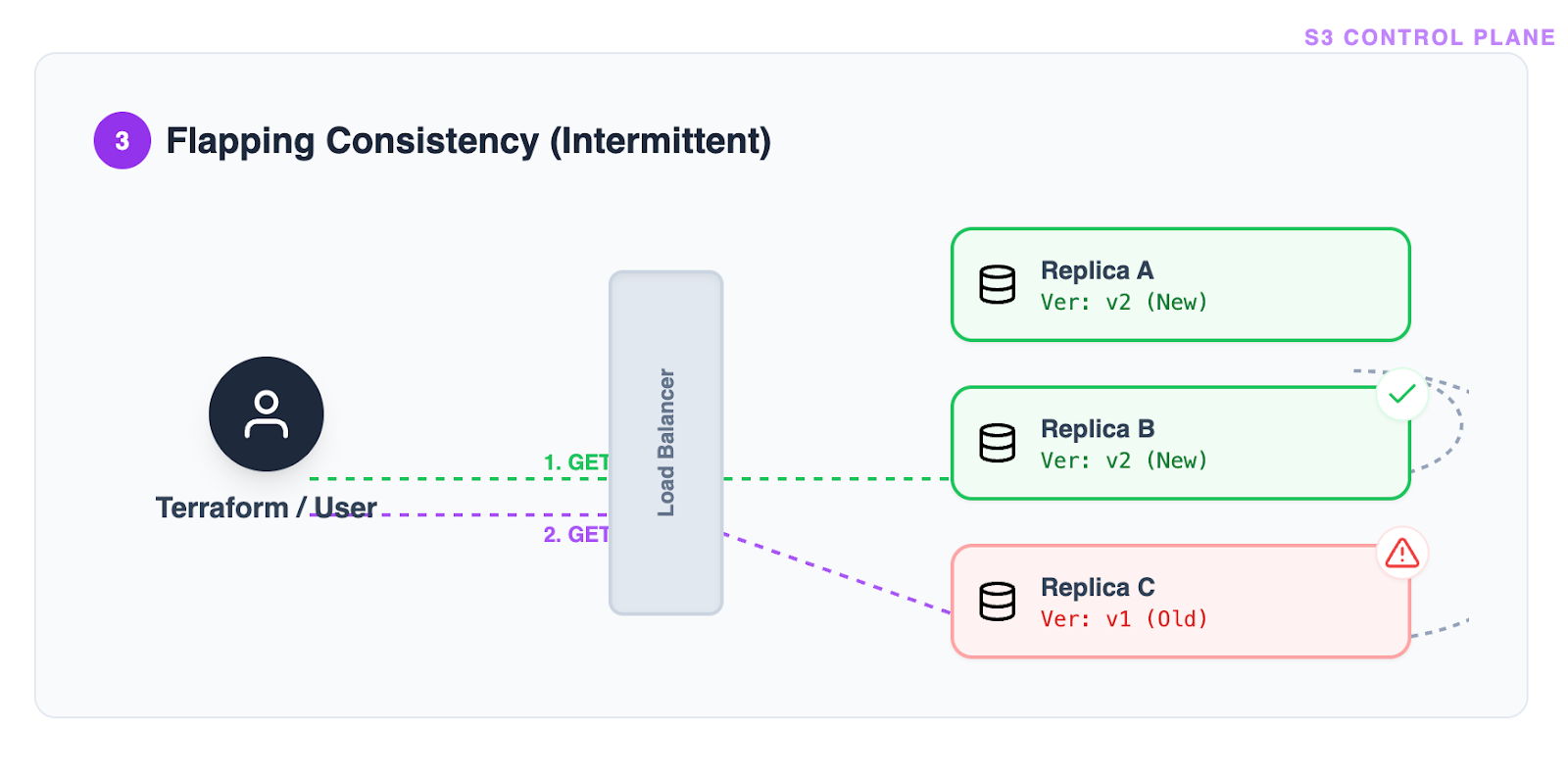Image resolution: width=1568 pixels, height=776 pixels.
Task: Click the Replica A title text
Action: click(1097, 270)
